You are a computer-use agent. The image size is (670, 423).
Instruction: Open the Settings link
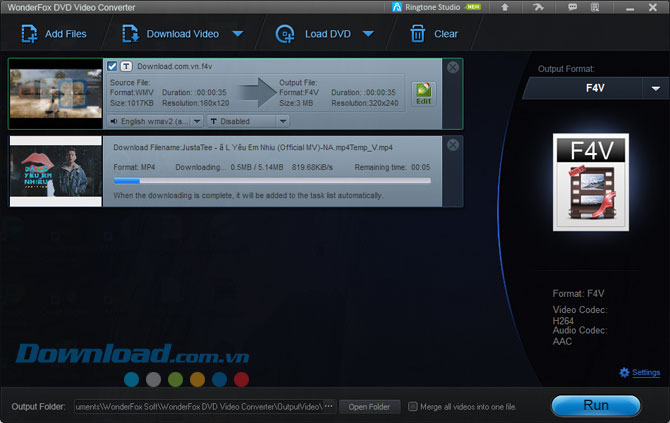pyautogui.click(x=646, y=373)
